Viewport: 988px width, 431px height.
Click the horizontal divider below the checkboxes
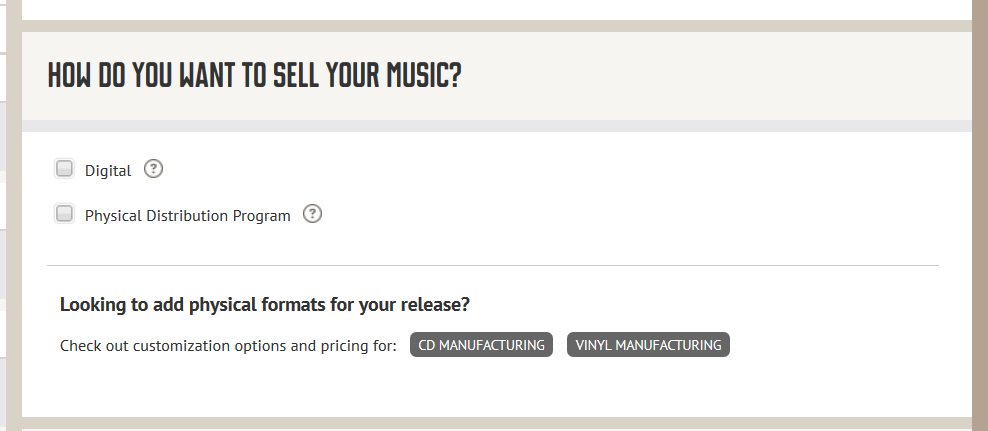pos(493,265)
